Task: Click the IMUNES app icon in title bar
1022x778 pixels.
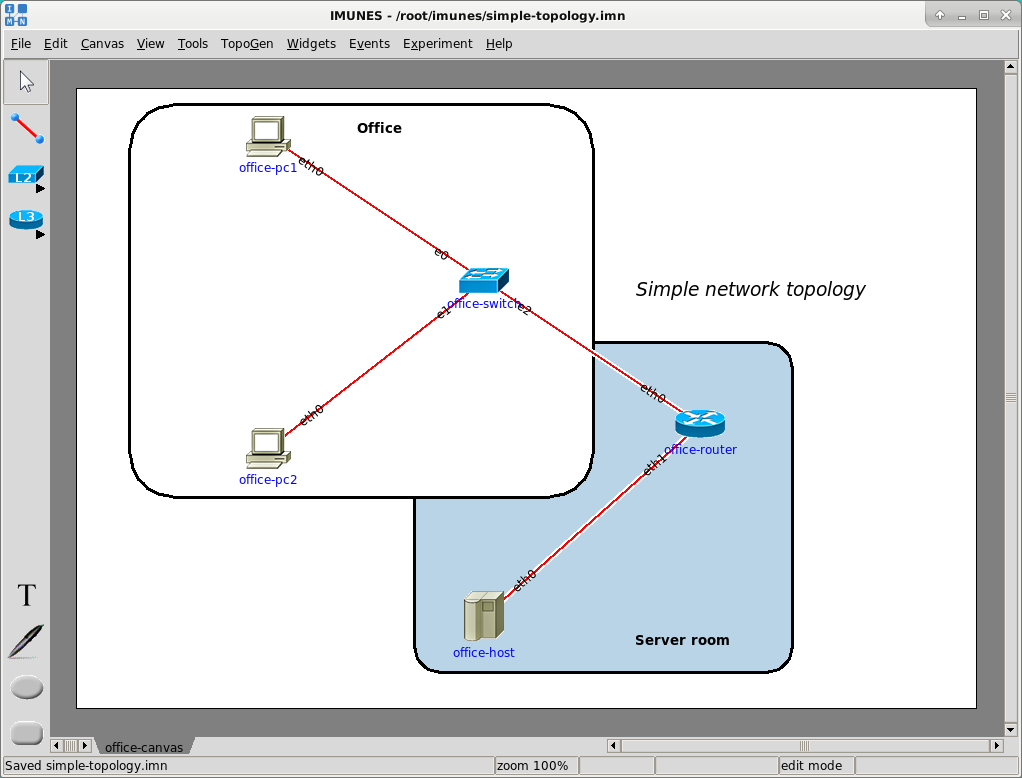Action: tap(16, 15)
